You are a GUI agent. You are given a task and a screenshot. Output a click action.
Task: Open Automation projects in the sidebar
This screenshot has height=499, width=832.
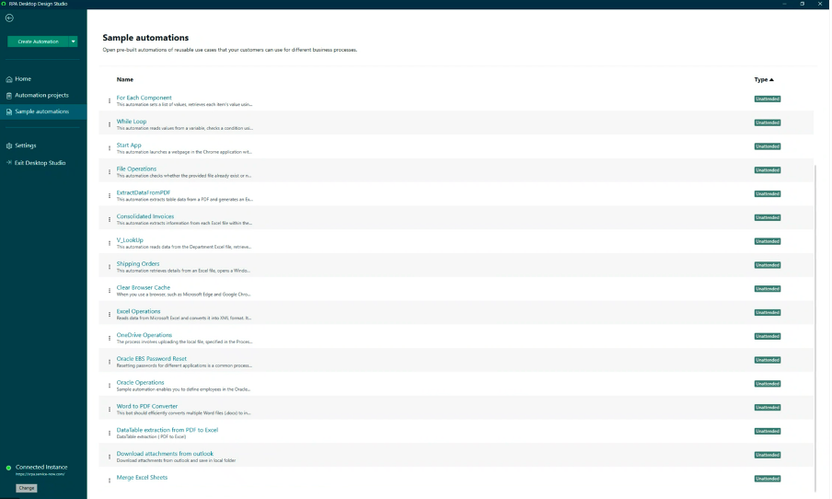click(41, 95)
